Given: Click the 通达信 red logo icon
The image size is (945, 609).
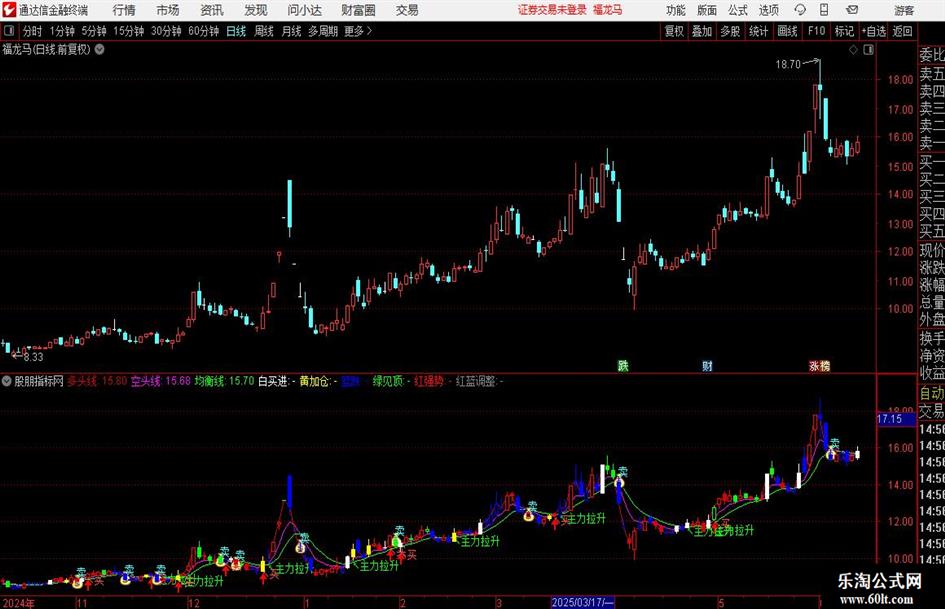Looking at the screenshot, I should click(x=9, y=10).
